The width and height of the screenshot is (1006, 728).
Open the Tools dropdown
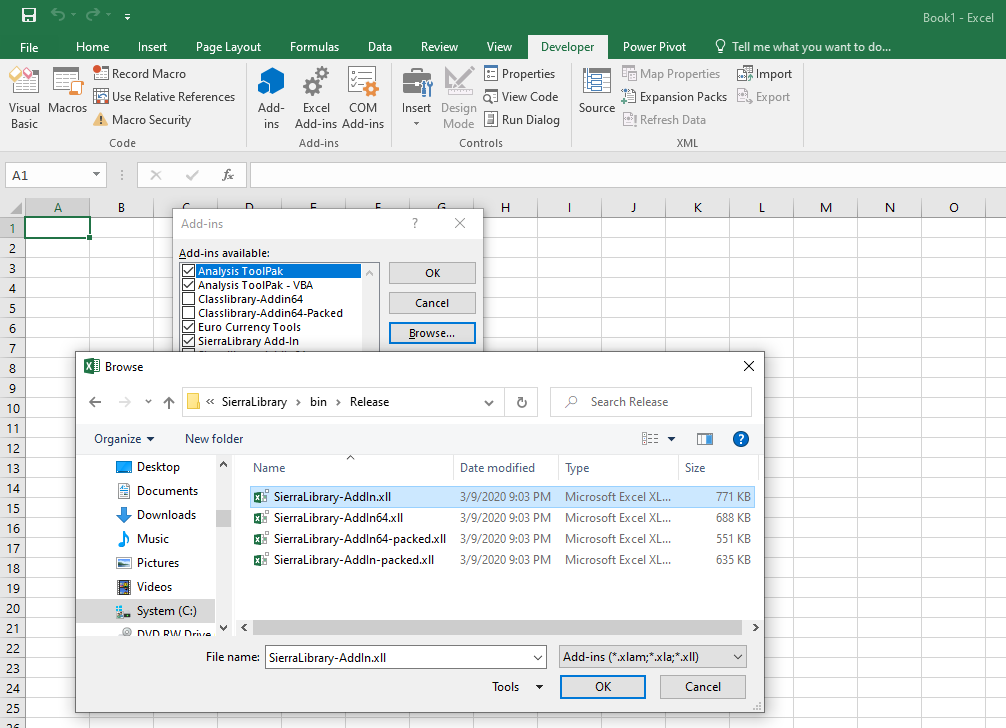pos(518,687)
